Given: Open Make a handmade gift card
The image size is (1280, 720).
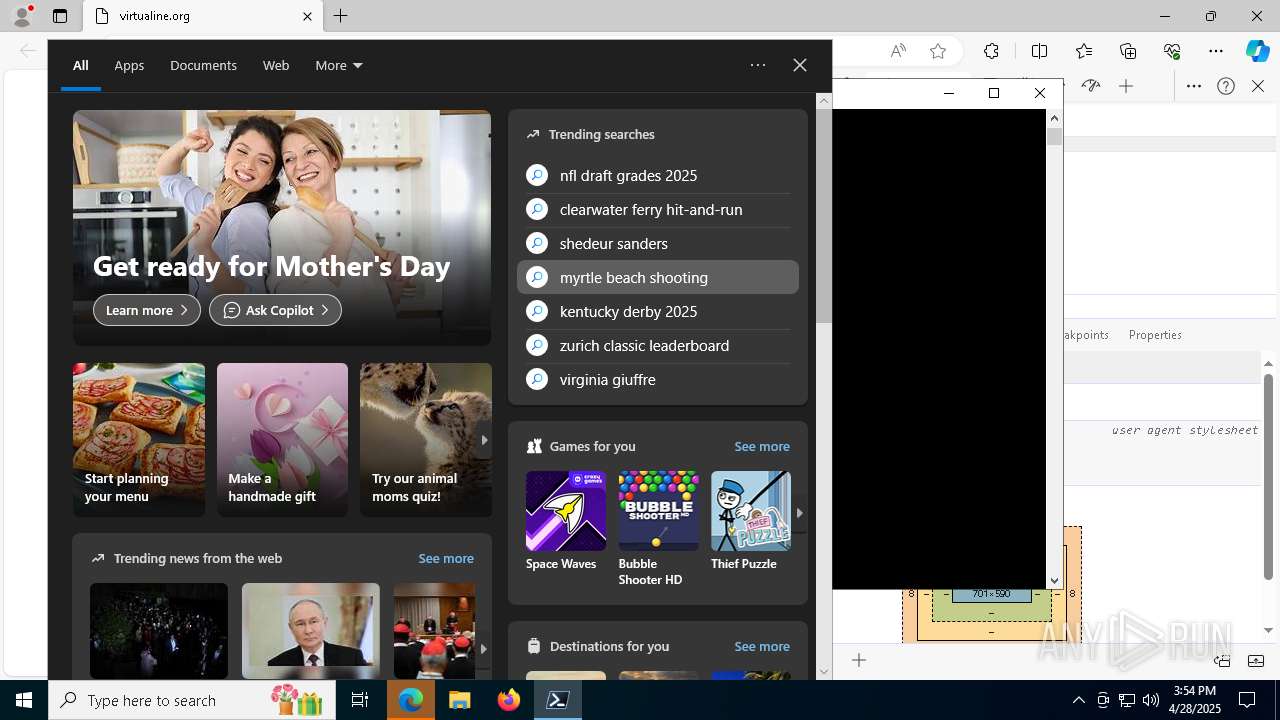Looking at the screenshot, I should point(282,440).
